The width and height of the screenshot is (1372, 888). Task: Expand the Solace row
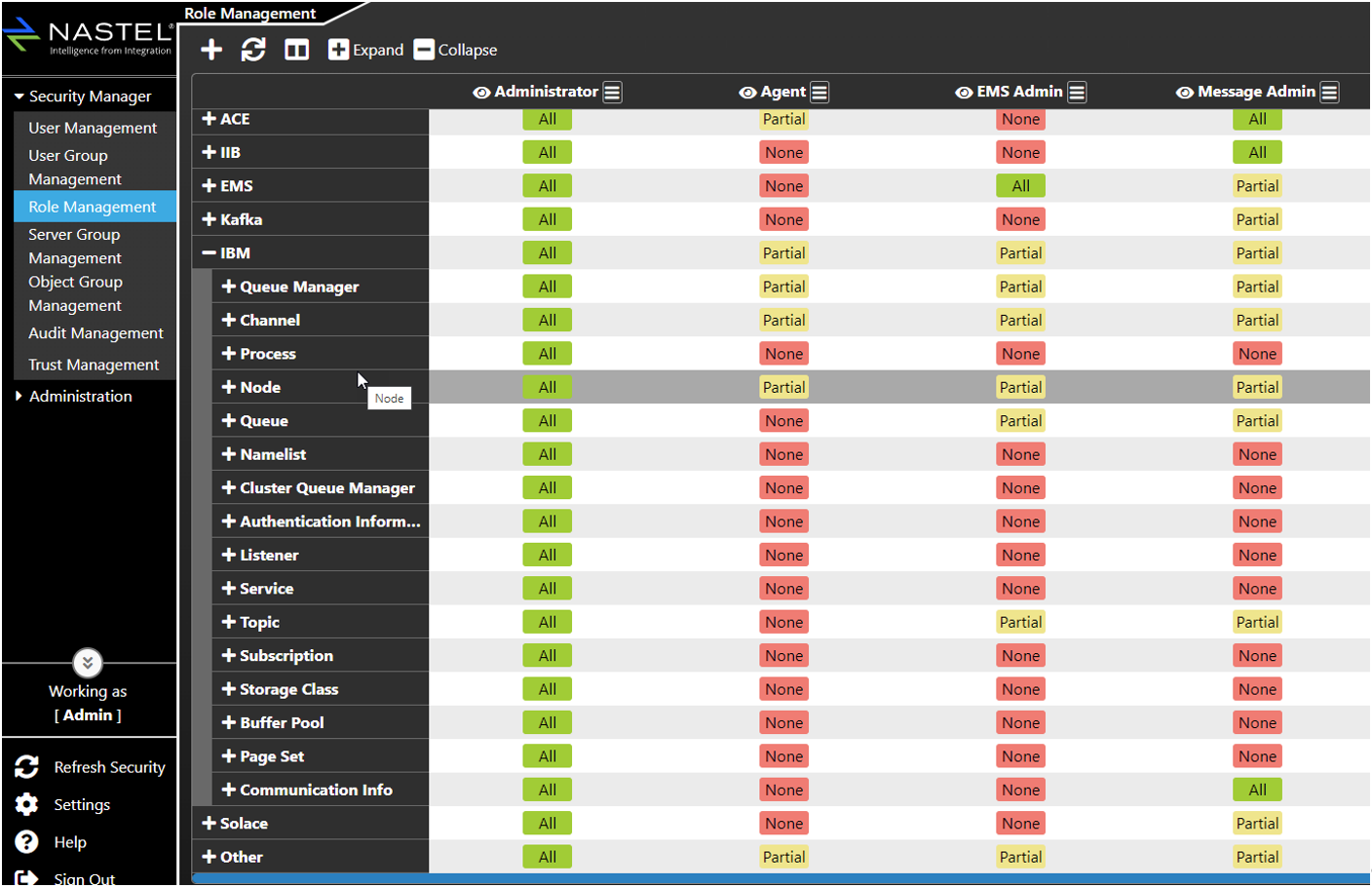[209, 823]
